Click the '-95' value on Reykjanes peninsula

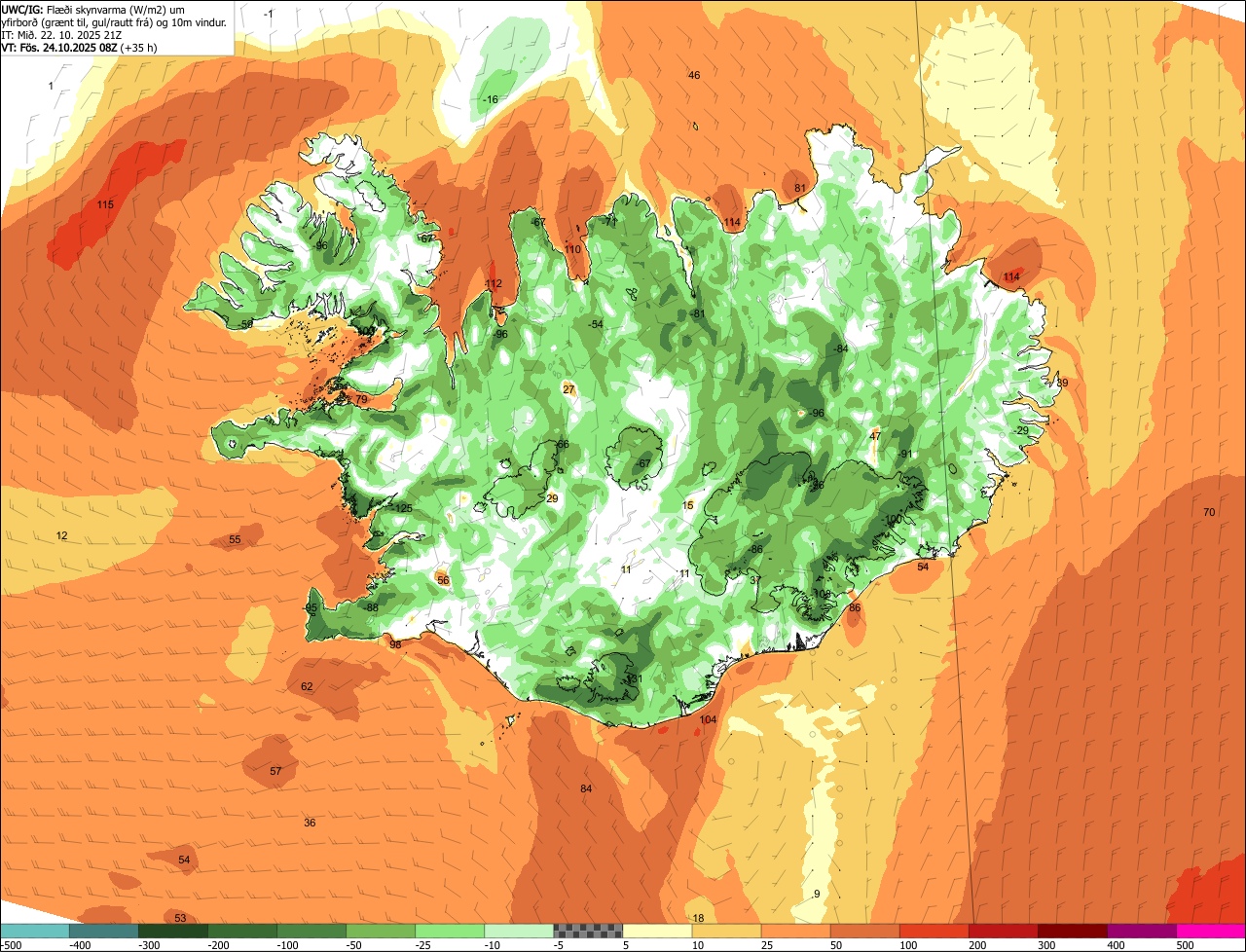click(311, 607)
